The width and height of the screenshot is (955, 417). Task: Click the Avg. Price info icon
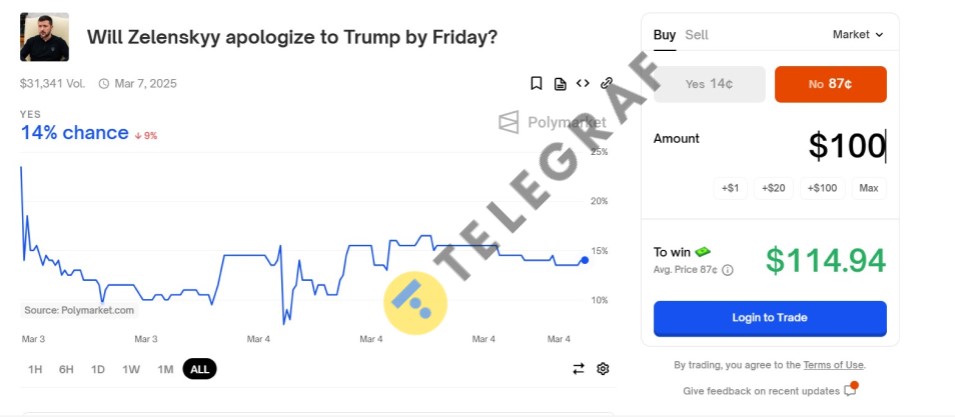tap(728, 270)
